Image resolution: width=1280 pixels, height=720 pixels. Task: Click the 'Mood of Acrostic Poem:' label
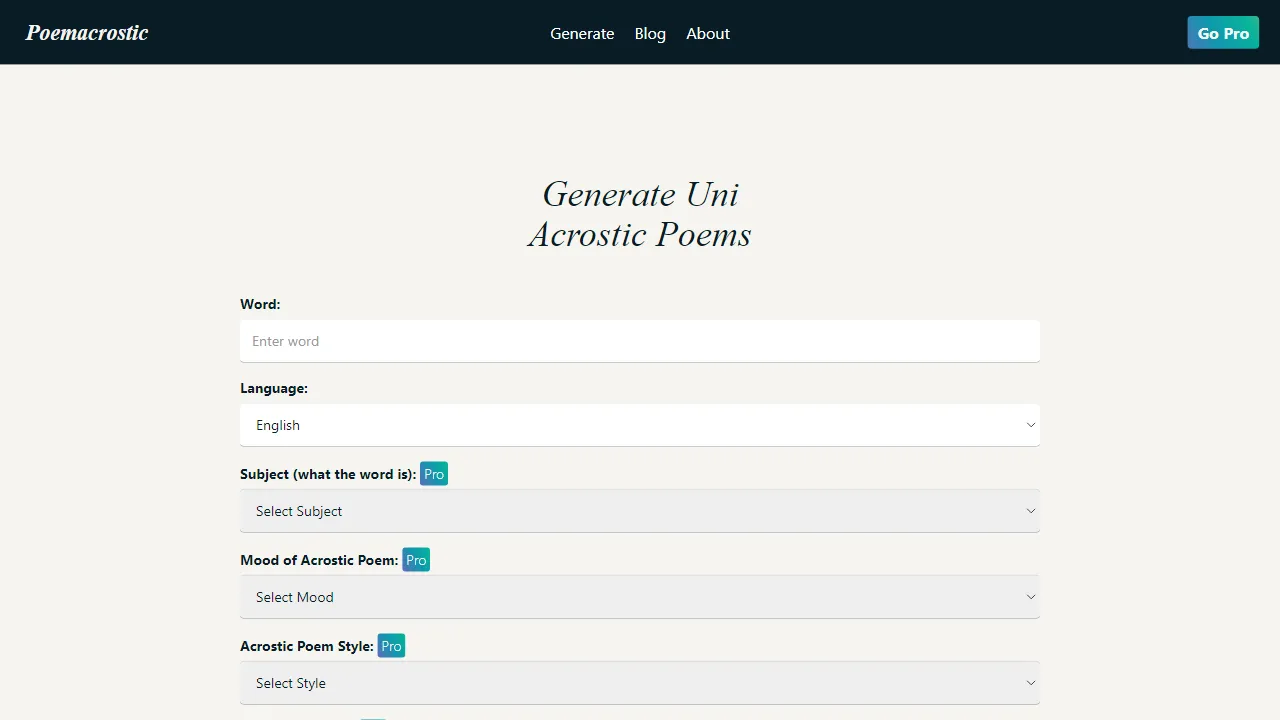pyautogui.click(x=319, y=560)
